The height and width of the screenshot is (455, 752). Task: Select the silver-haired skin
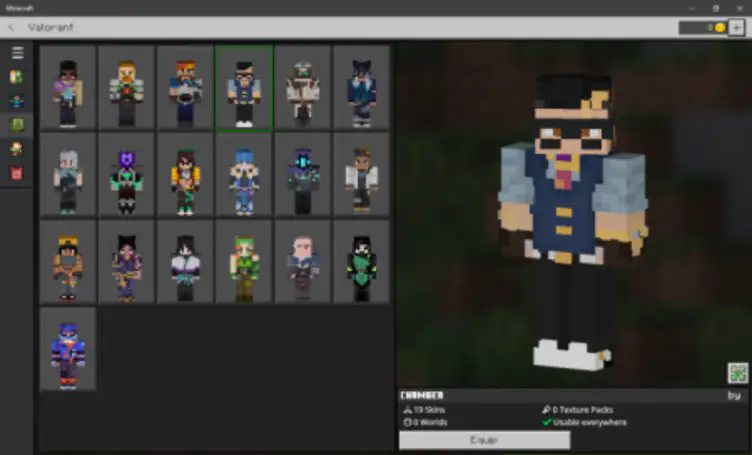(68, 175)
